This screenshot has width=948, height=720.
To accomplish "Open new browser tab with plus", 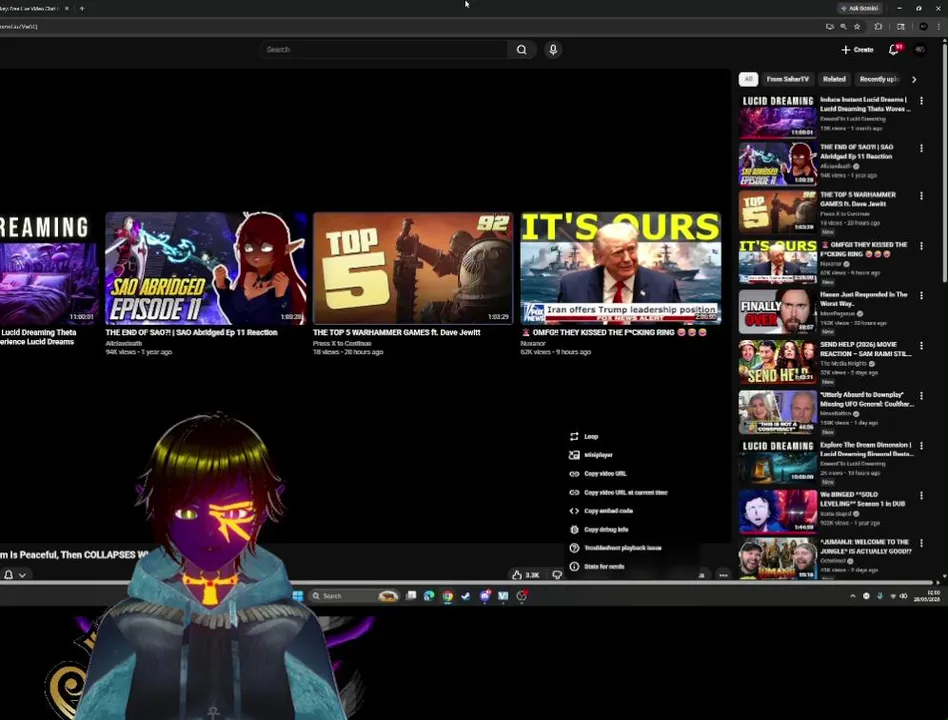I will pos(82,8).
